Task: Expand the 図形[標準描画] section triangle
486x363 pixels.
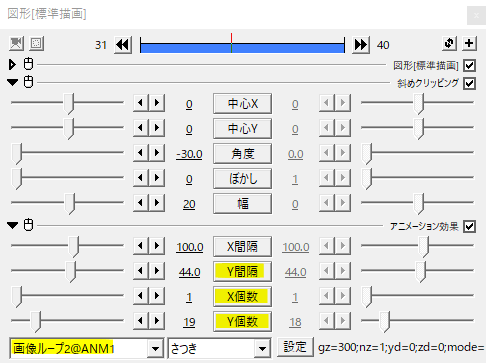Action: [x=12, y=65]
